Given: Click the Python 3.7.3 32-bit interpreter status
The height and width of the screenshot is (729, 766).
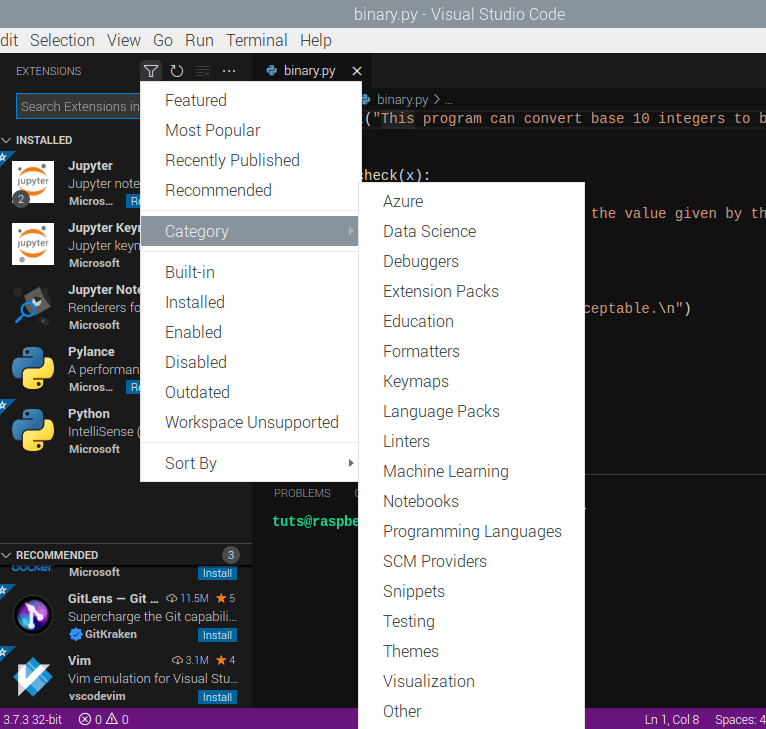Looking at the screenshot, I should point(32,719).
